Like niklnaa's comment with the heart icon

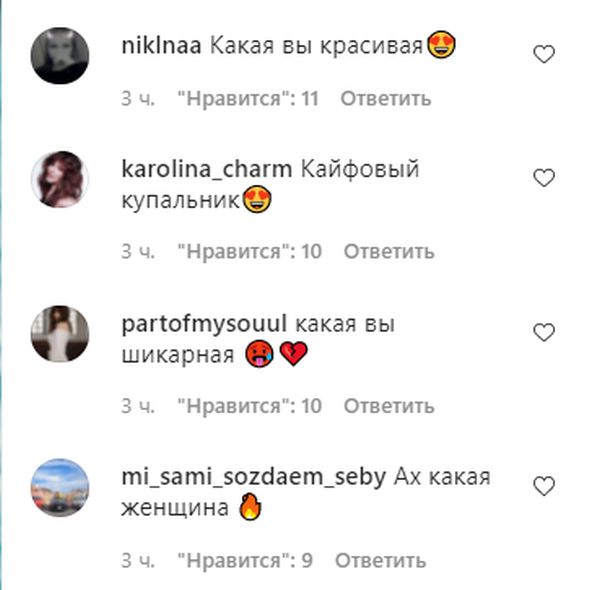(x=544, y=54)
